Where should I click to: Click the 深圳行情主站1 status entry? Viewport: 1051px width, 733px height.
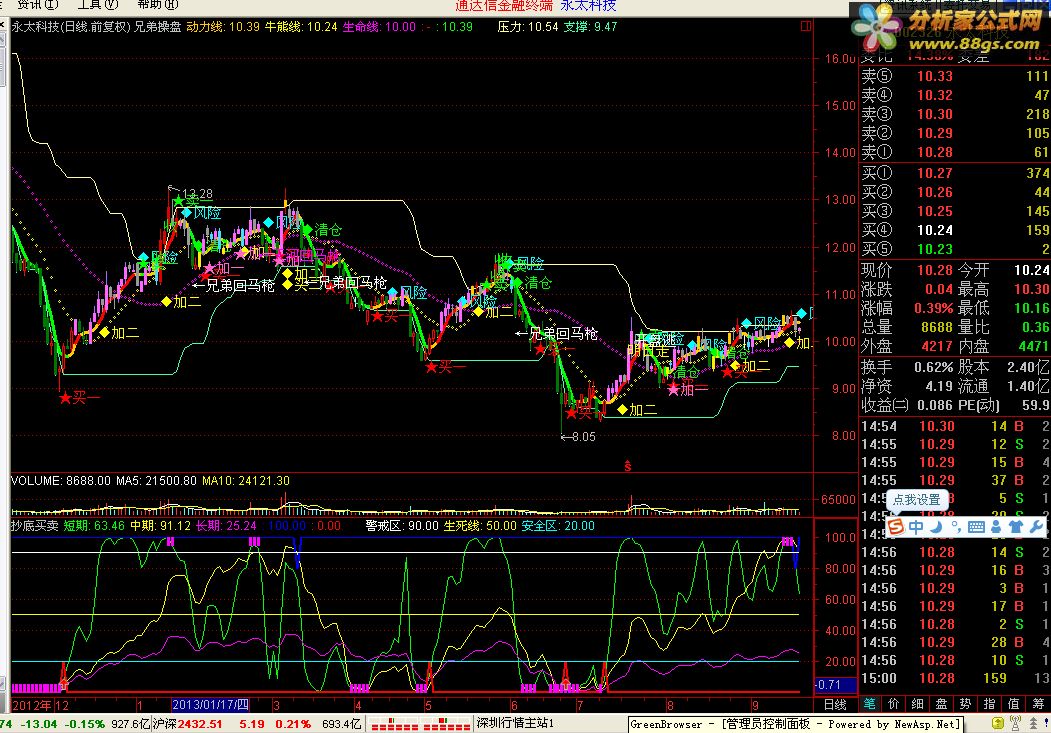point(515,723)
